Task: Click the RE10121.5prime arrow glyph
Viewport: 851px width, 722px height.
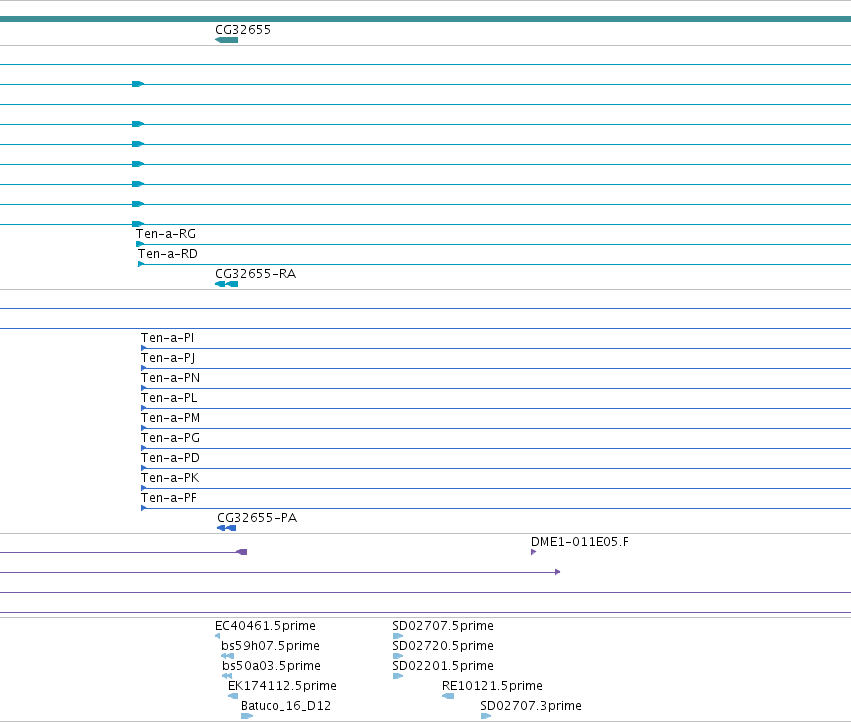Action: tap(448, 696)
